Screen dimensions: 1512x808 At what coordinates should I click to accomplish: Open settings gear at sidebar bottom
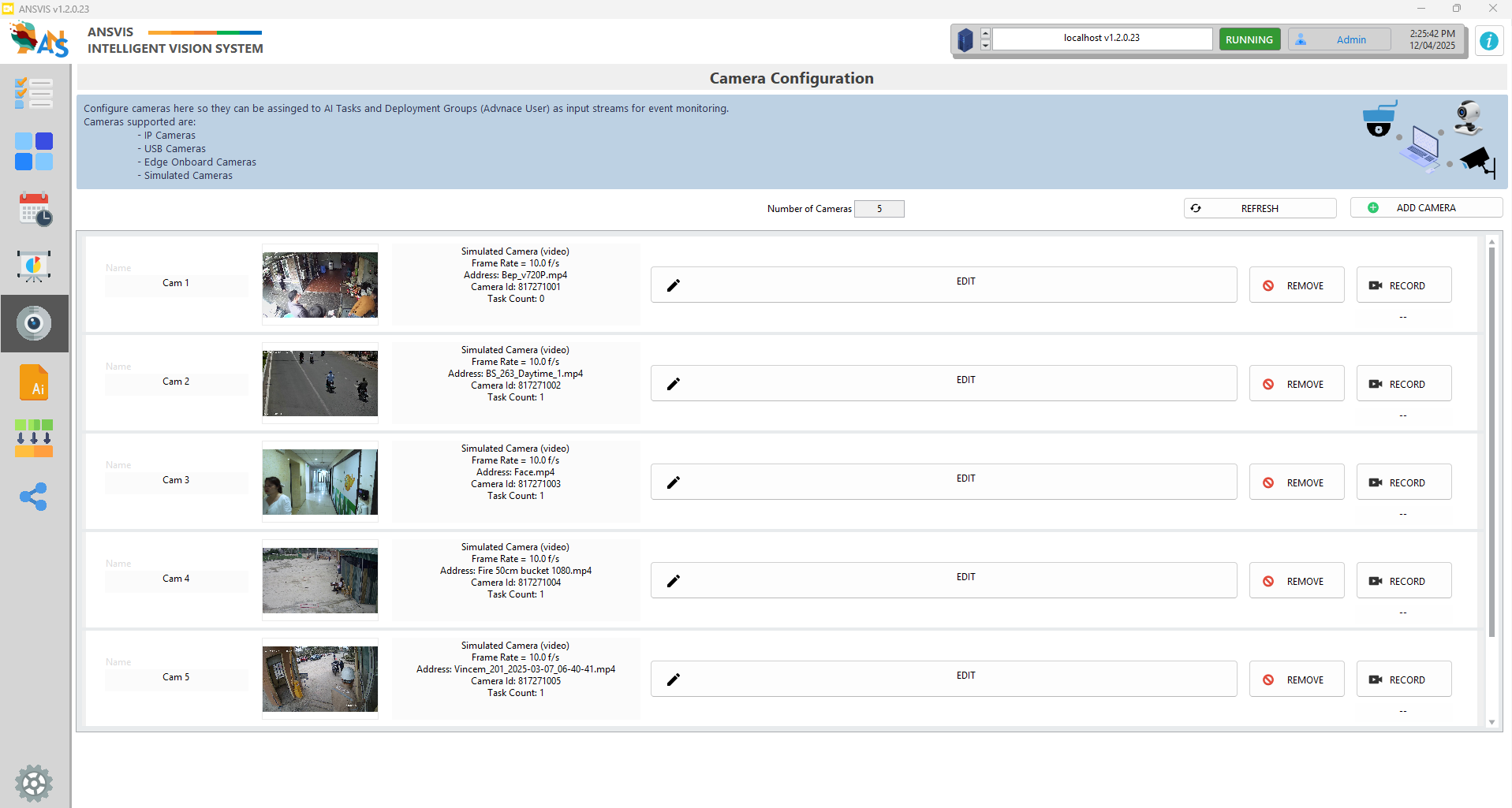(x=34, y=783)
